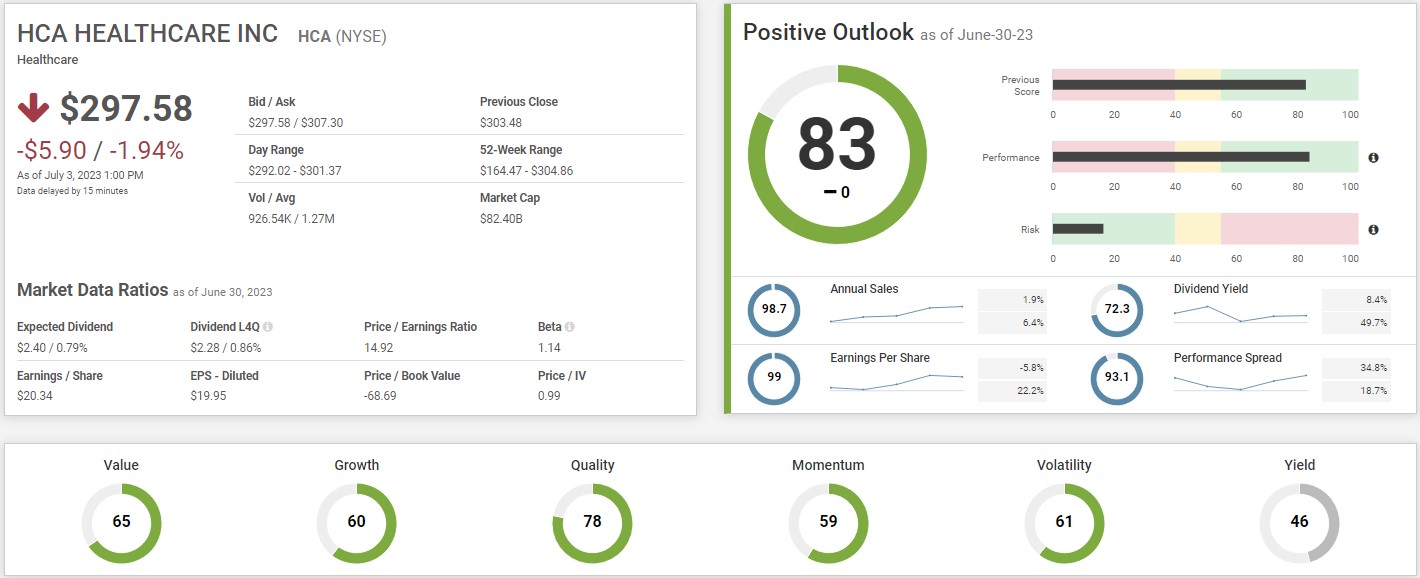Click the Price / Book Value figure '-68.69'
This screenshot has width=1420, height=578.
[x=380, y=396]
